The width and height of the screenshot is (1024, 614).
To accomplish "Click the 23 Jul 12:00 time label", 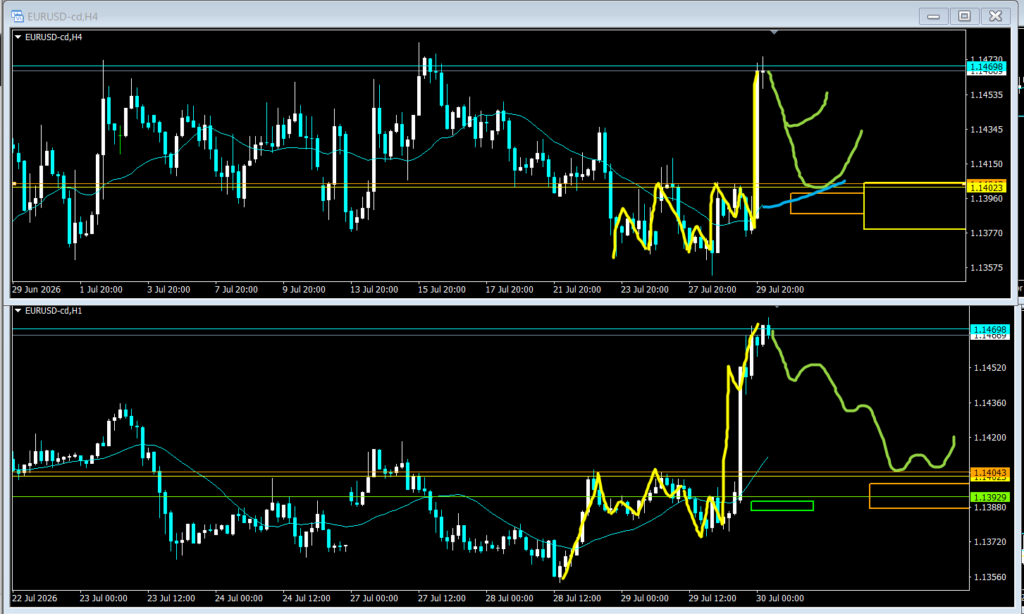I will 171,598.
